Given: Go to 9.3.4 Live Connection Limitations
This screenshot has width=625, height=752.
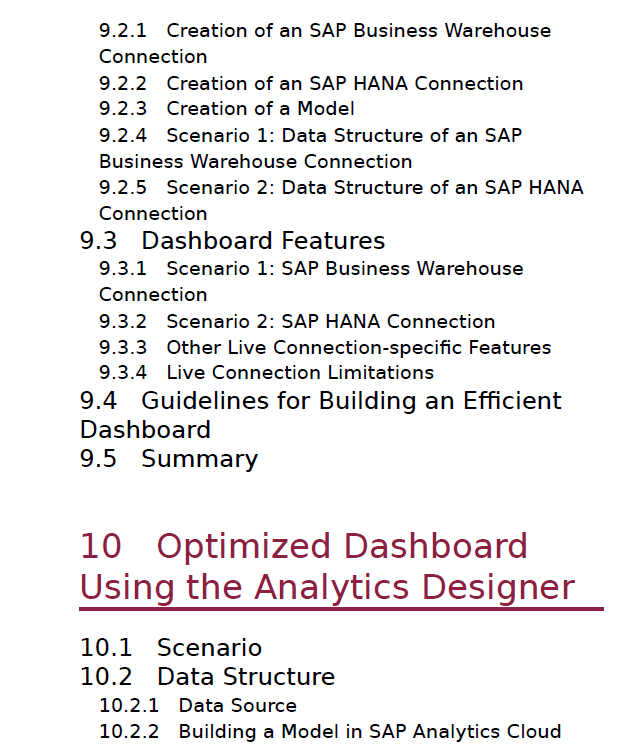Looking at the screenshot, I should 266,373.
